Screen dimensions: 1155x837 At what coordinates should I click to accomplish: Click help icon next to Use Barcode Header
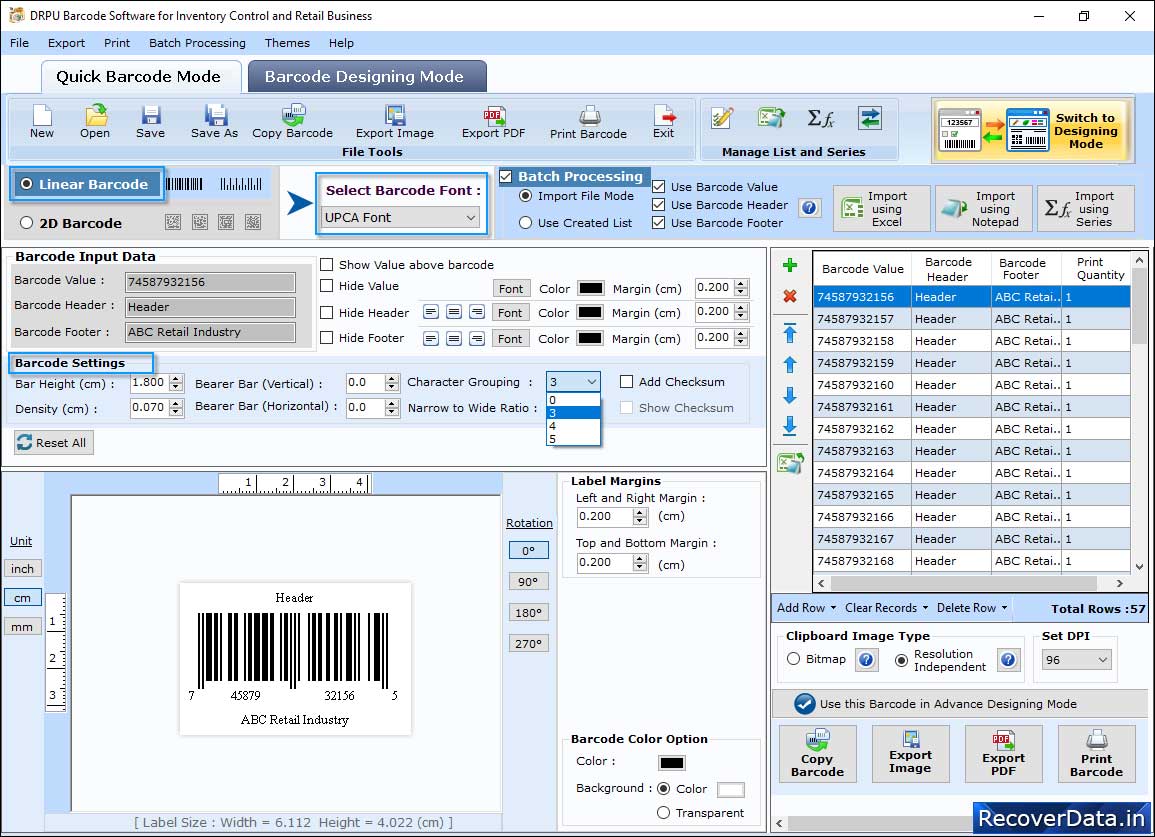[x=809, y=208]
